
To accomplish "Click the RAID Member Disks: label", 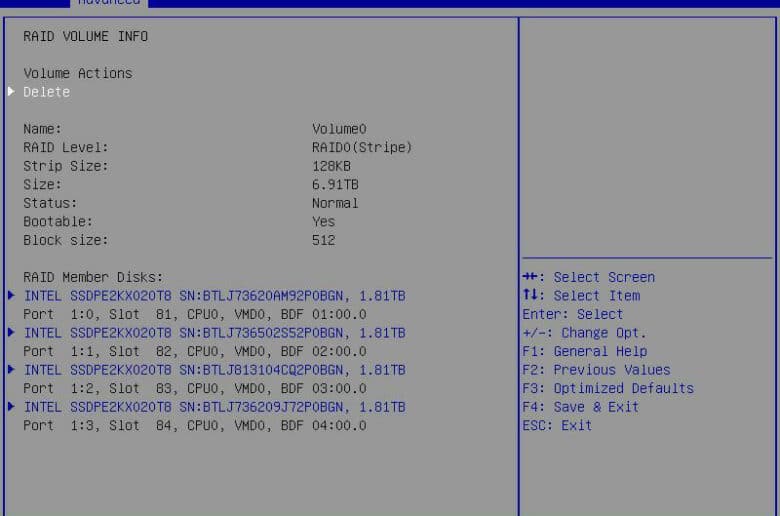I will pyautogui.click(x=93, y=277).
